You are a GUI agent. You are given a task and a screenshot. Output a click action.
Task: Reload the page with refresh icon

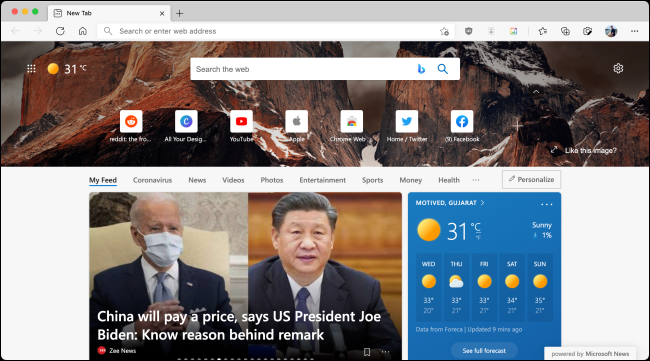point(60,31)
